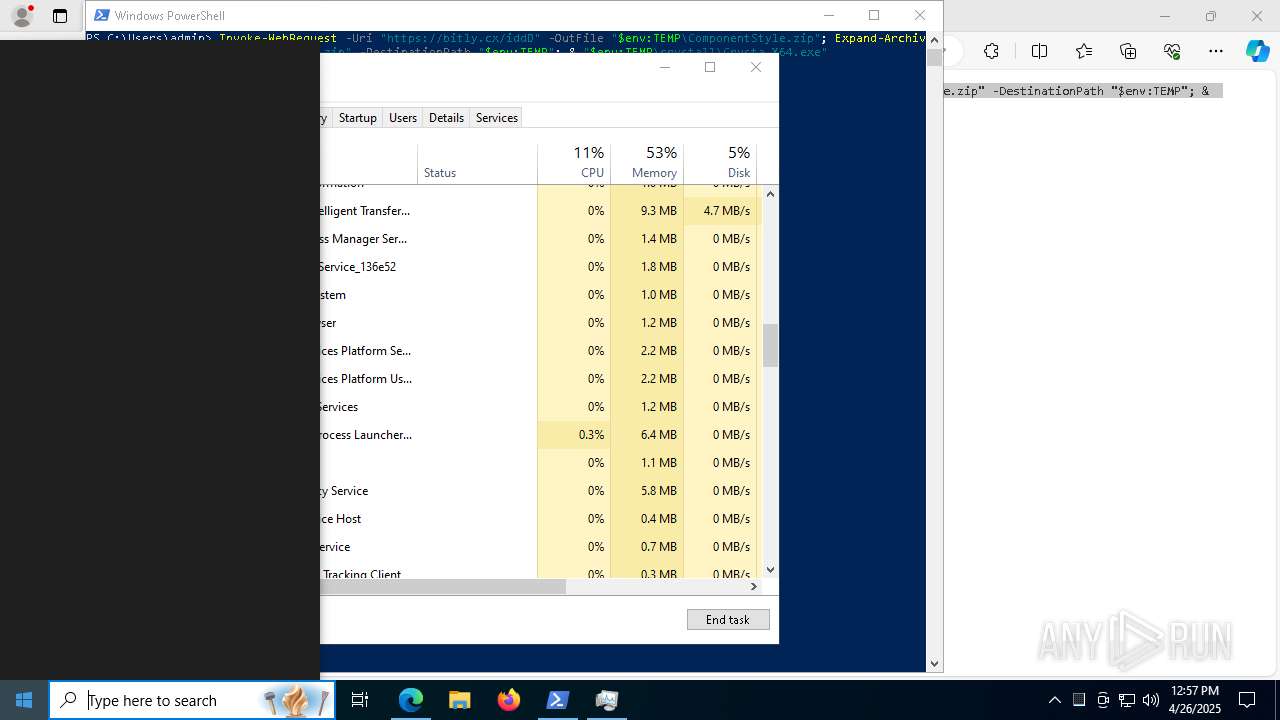Click Task Manager scroll down arrow
The width and height of the screenshot is (1280, 720).
(770, 570)
